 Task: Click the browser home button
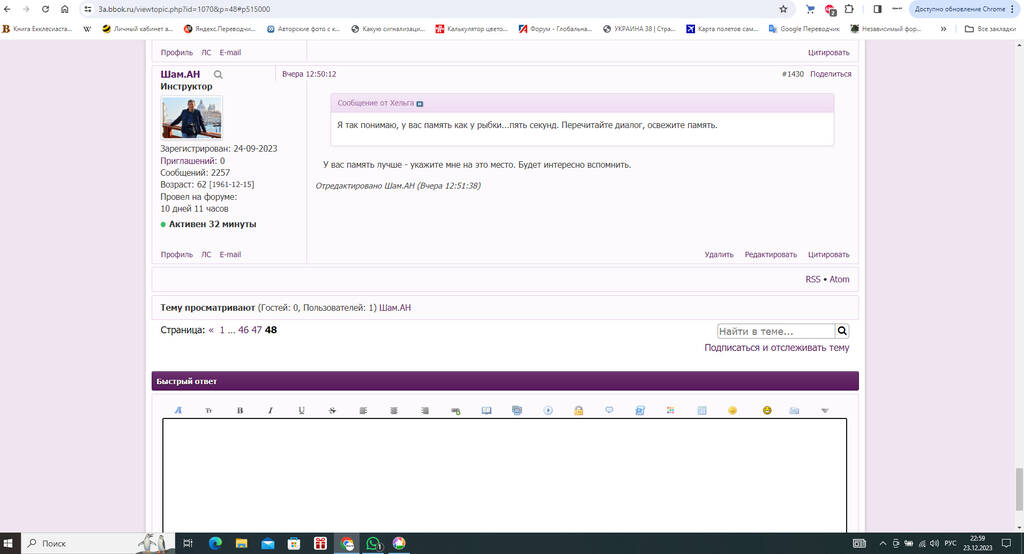point(65,9)
